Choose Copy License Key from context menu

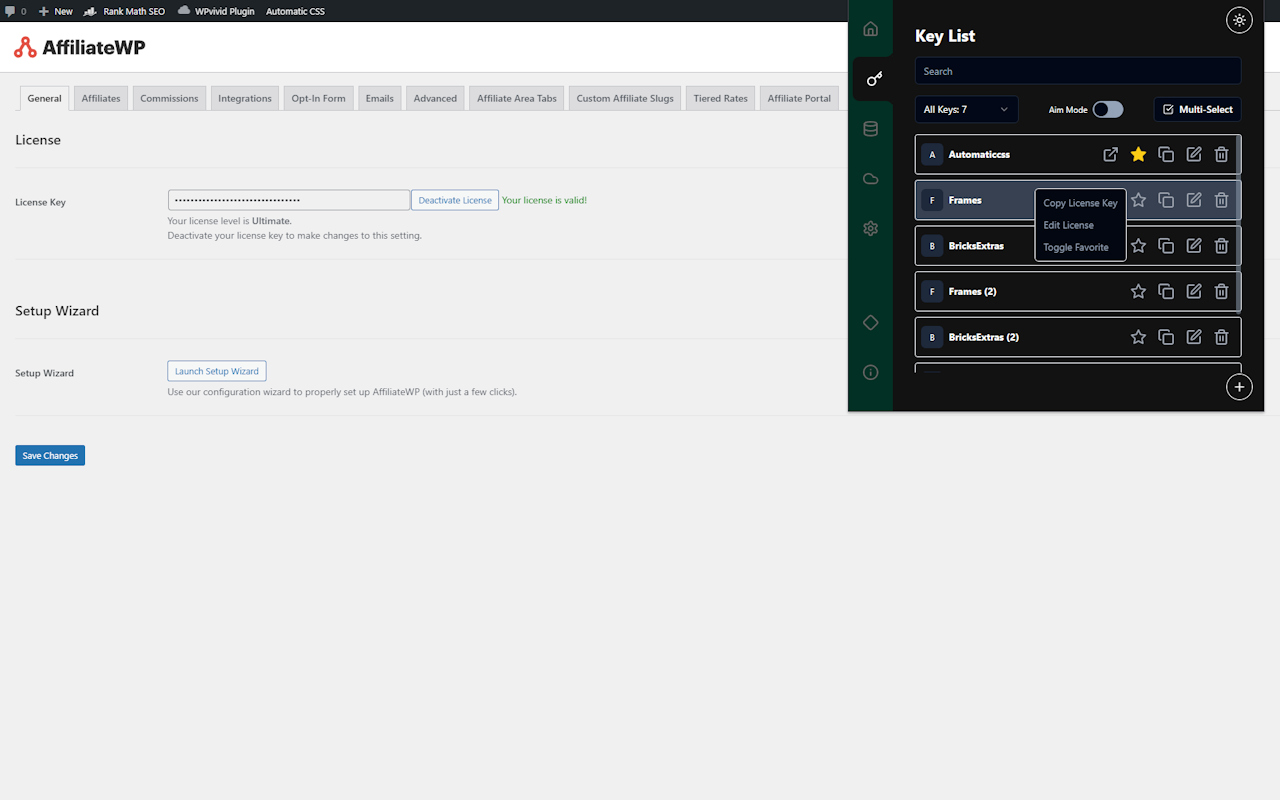[x=1080, y=203]
